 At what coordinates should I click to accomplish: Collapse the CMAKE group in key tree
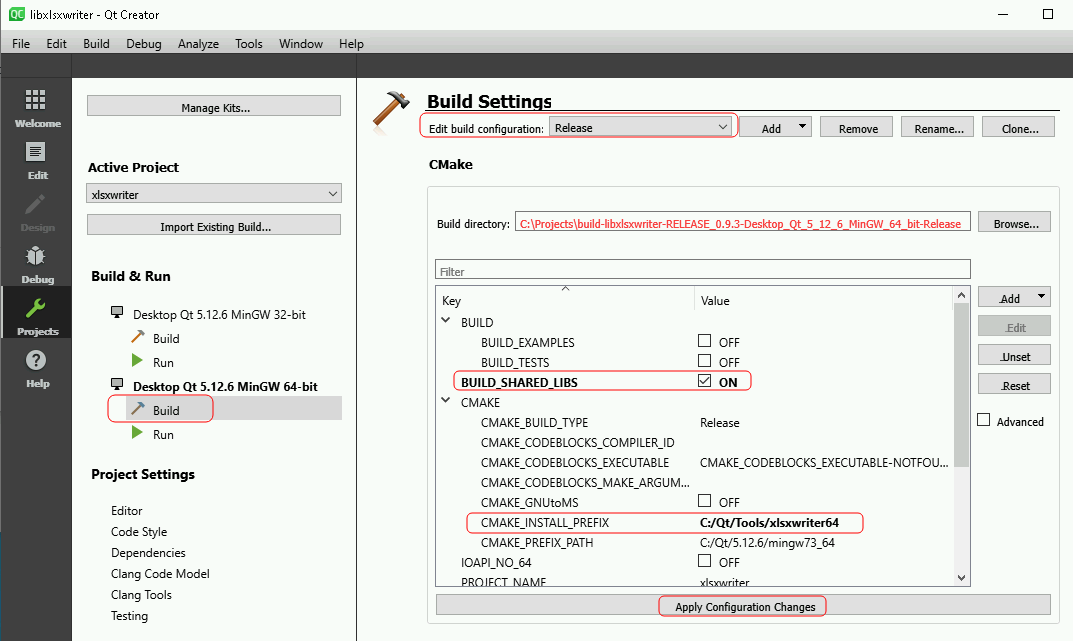tap(445, 400)
